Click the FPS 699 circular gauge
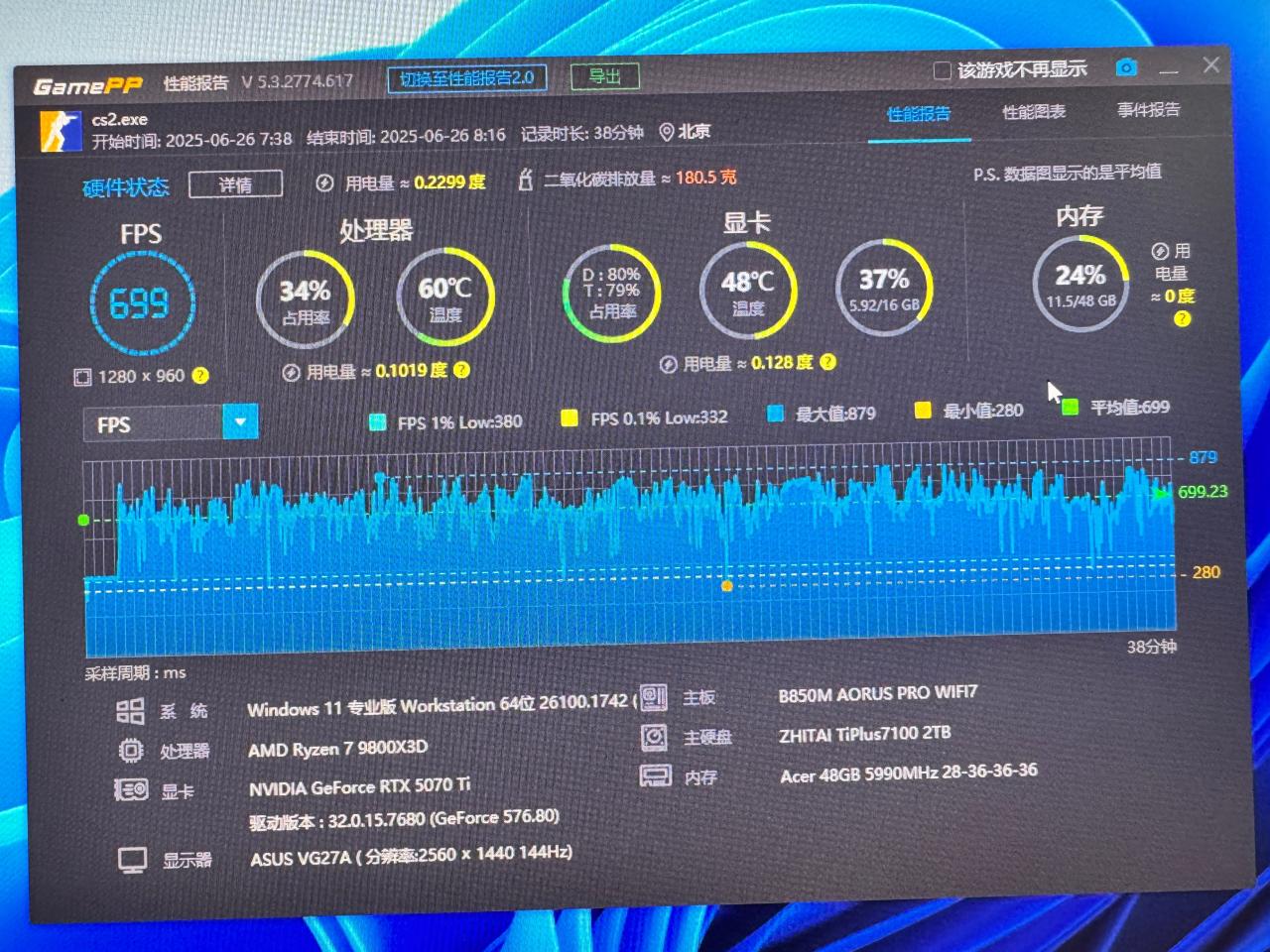The height and width of the screenshot is (952, 1270). [141, 303]
